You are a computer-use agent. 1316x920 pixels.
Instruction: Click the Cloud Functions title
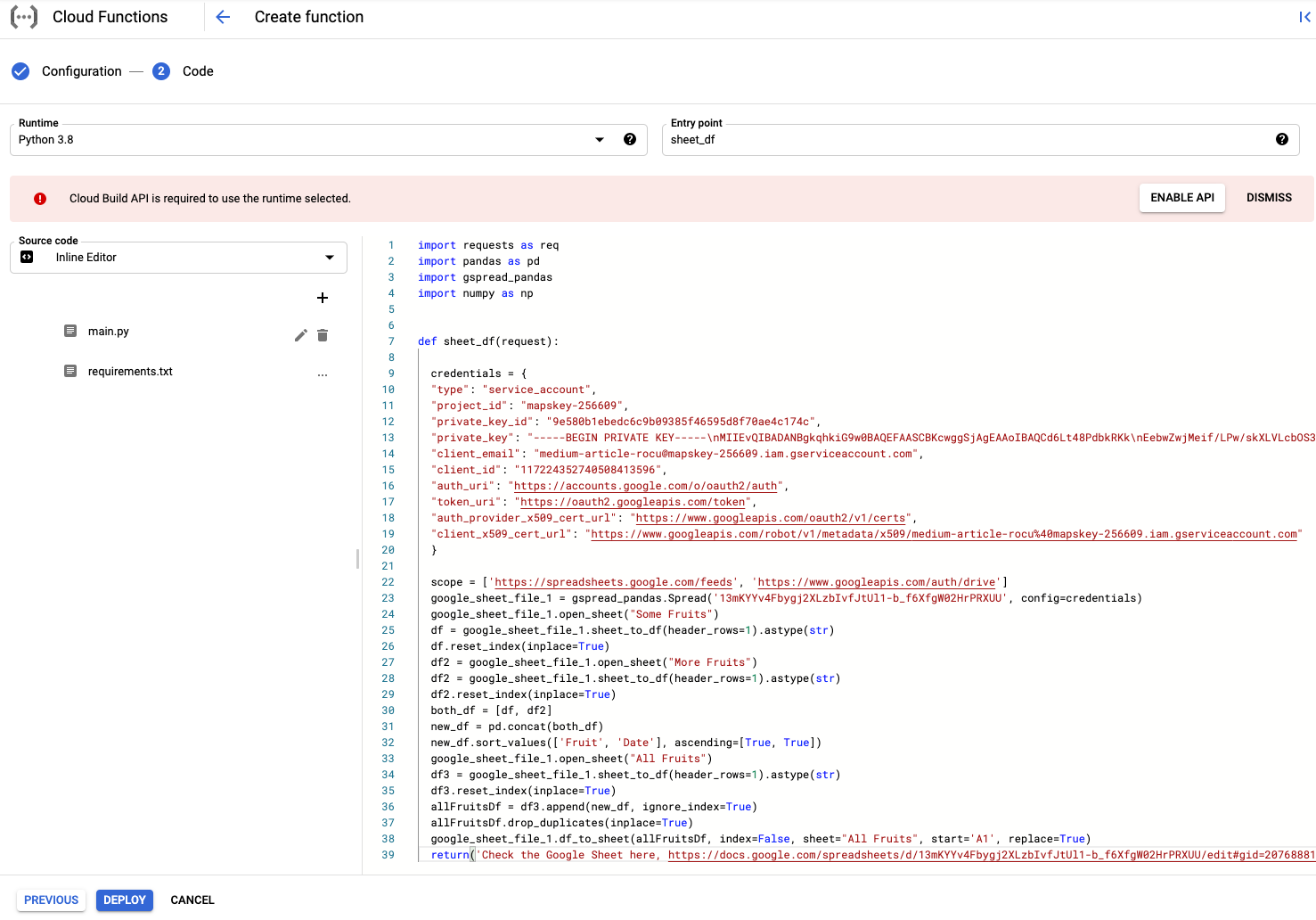pos(110,17)
